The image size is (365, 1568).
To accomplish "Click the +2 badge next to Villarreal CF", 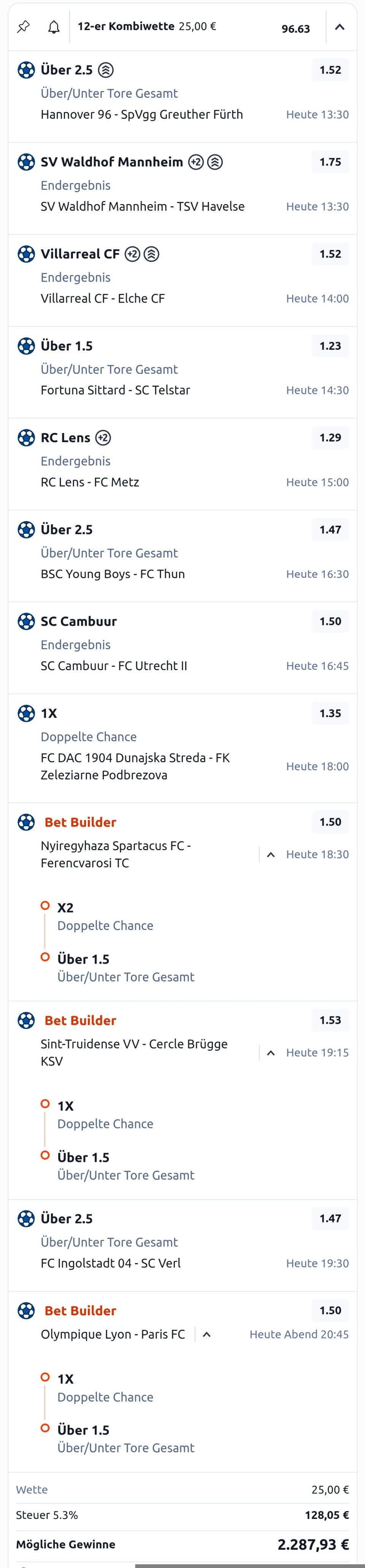I will coord(133,254).
